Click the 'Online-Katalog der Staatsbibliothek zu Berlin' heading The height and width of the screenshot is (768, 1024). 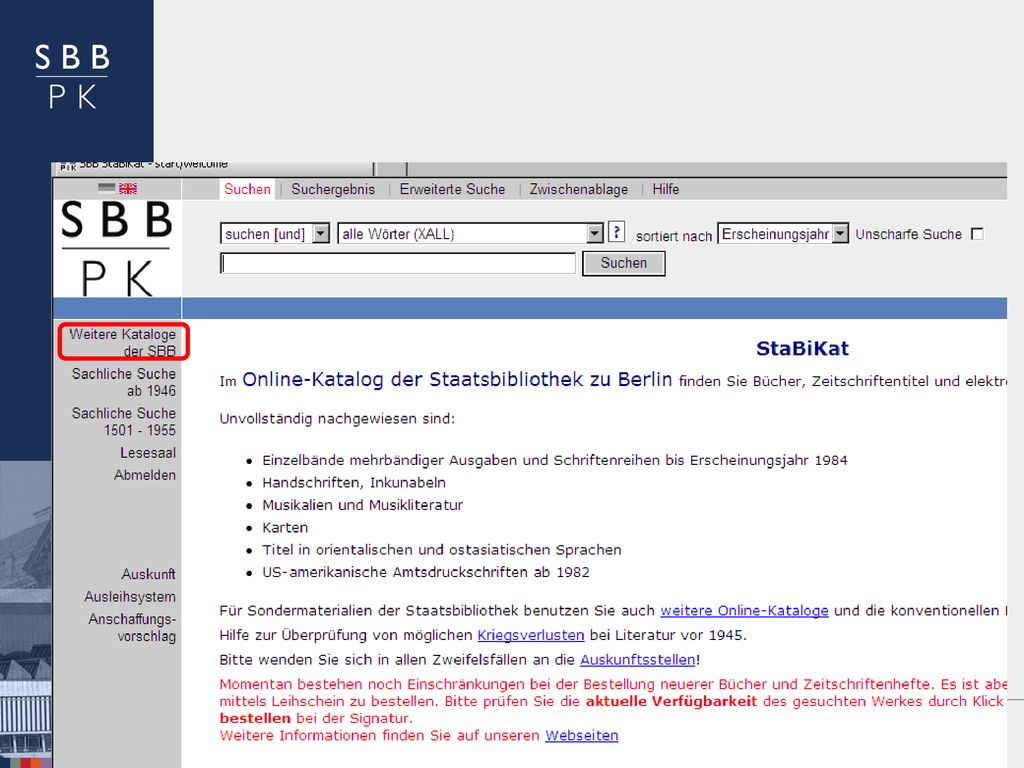tap(457, 379)
